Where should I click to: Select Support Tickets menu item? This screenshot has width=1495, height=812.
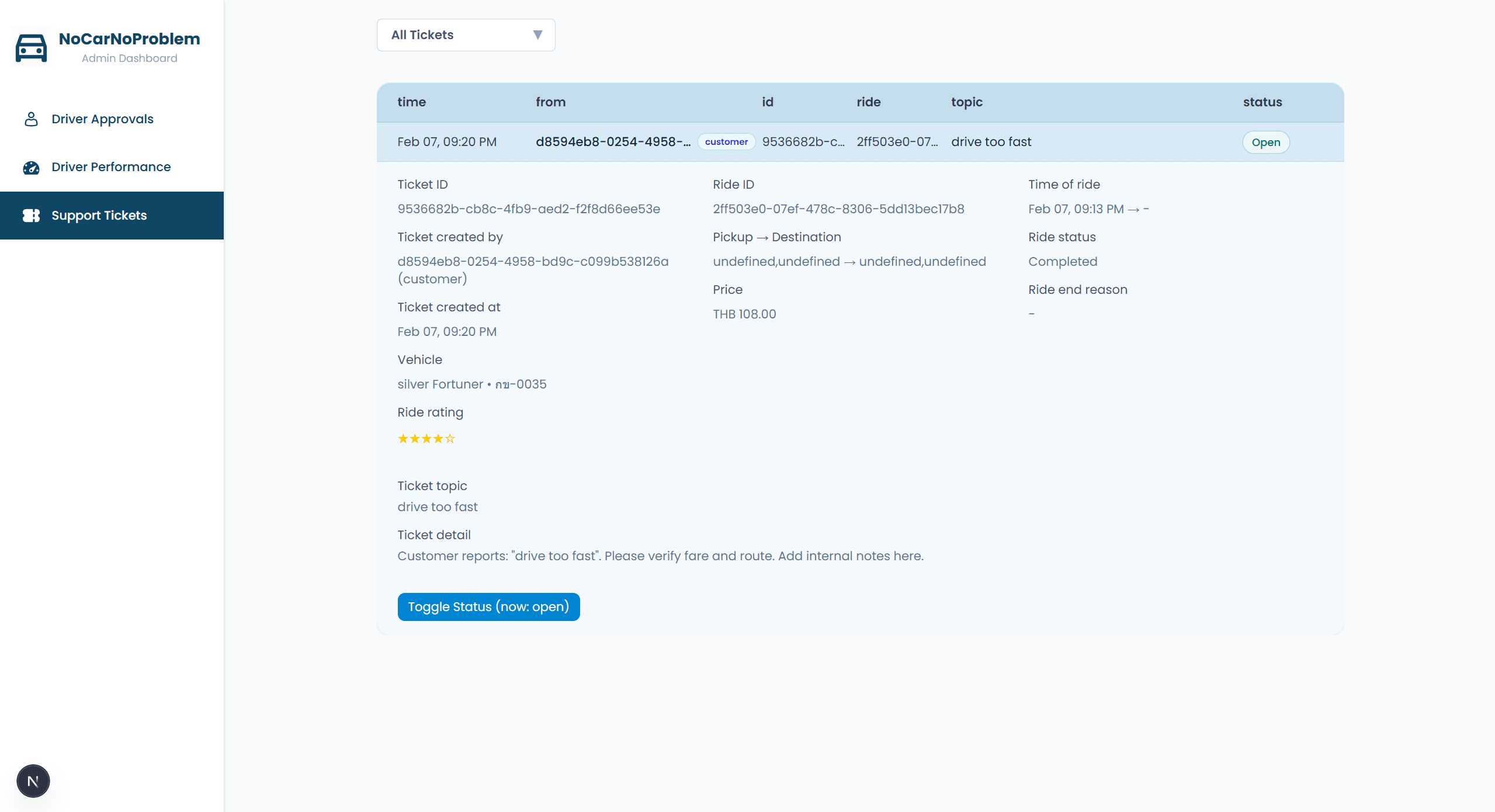112,216
